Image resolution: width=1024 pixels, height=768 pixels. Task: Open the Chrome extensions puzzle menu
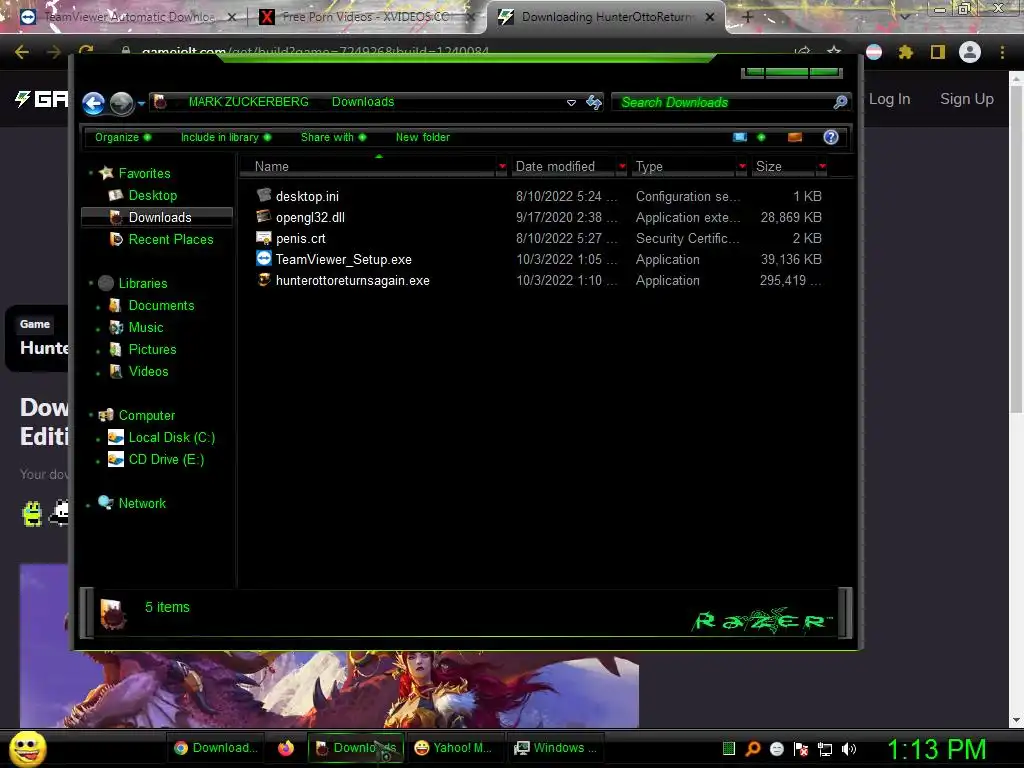coord(906,52)
